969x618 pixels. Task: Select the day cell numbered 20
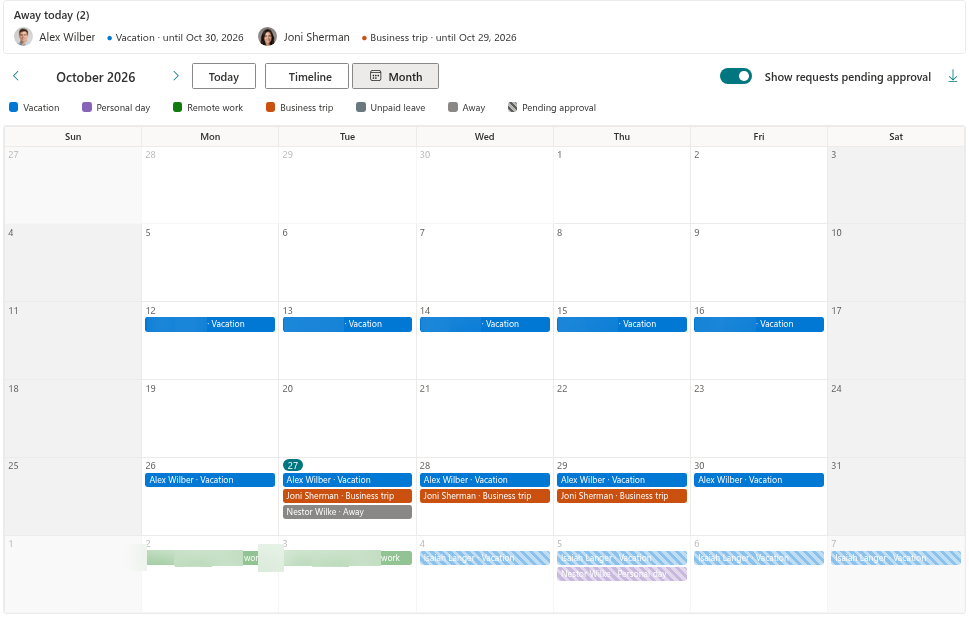pos(347,418)
